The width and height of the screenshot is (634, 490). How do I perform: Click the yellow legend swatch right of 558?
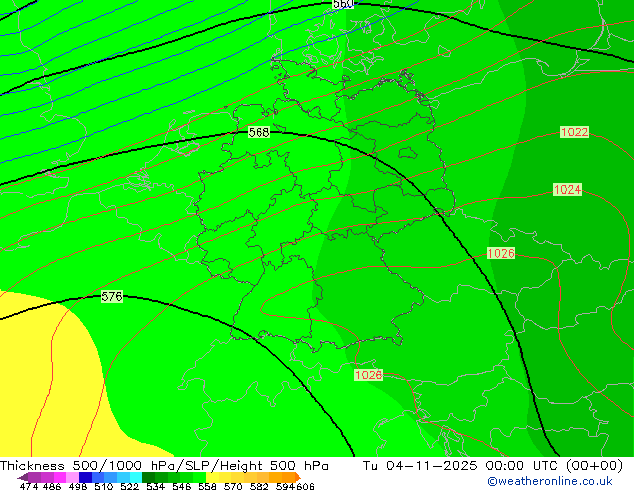[212, 477]
